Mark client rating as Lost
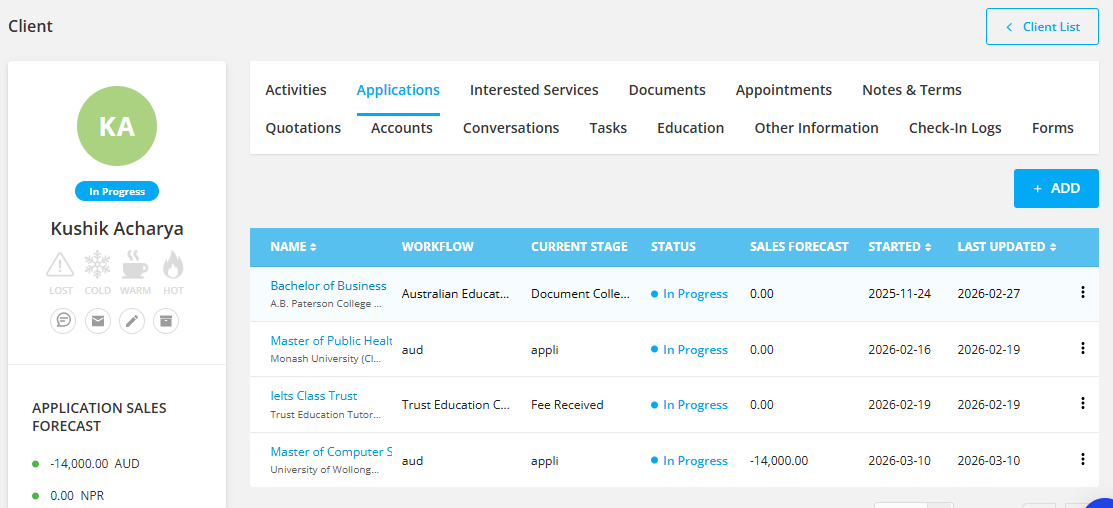This screenshot has height=508, width=1113. [x=61, y=266]
